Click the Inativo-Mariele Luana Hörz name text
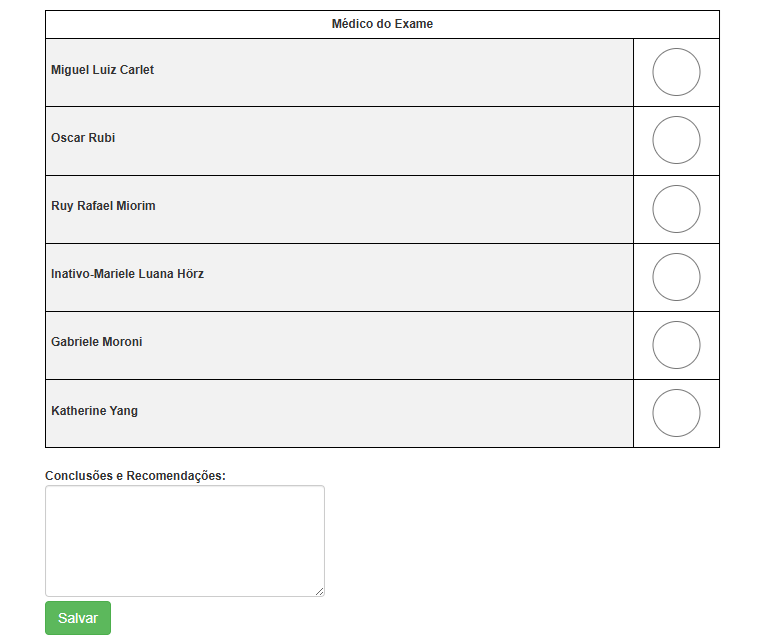Image resolution: width=768 pixels, height=644 pixels. (127, 274)
